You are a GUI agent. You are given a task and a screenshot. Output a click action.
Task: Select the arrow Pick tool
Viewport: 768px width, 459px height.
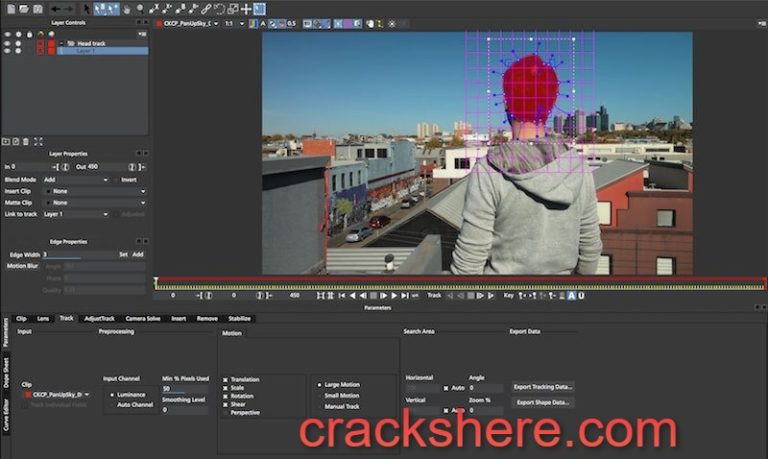click(x=86, y=8)
